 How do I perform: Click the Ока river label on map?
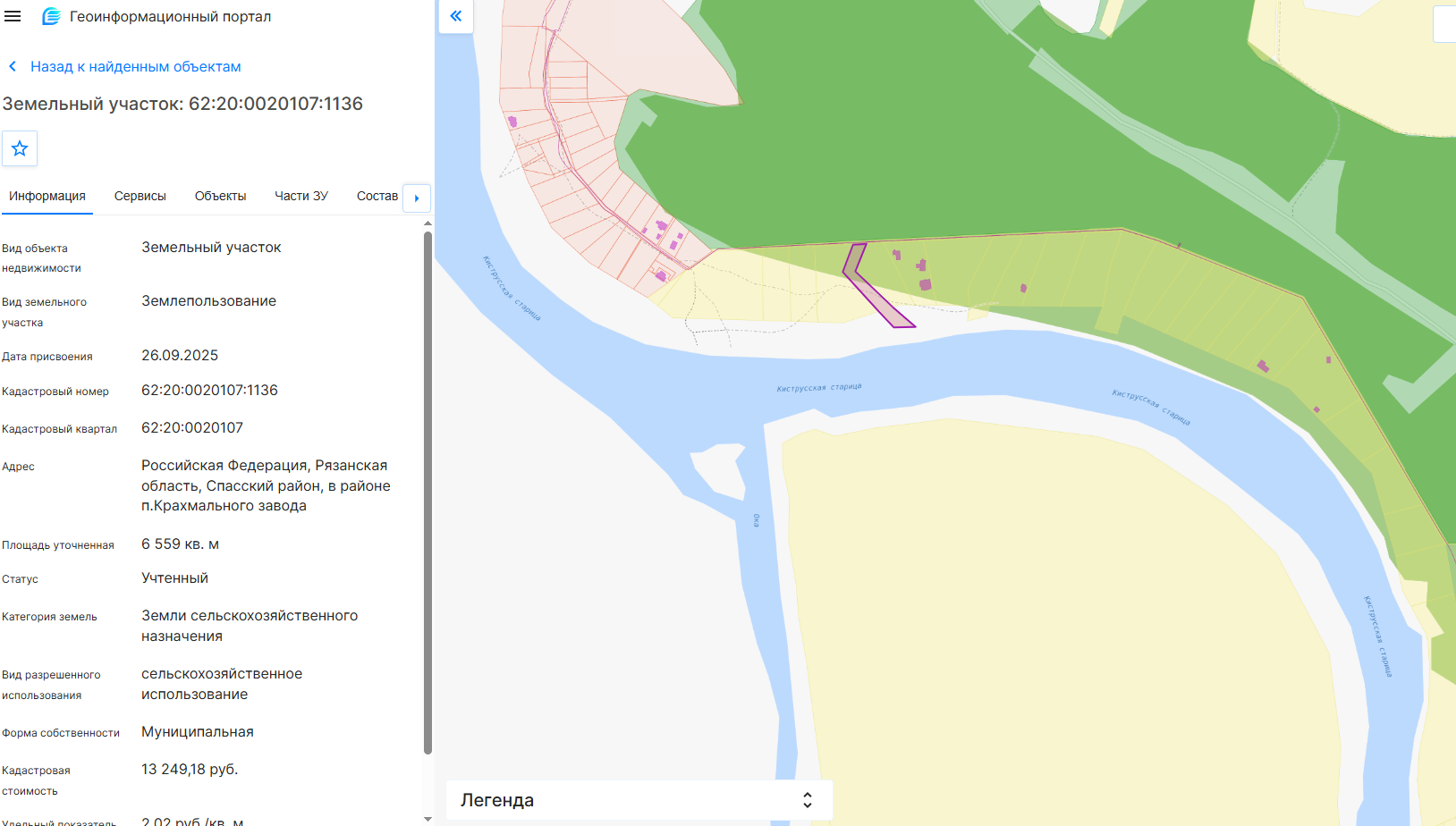(756, 520)
